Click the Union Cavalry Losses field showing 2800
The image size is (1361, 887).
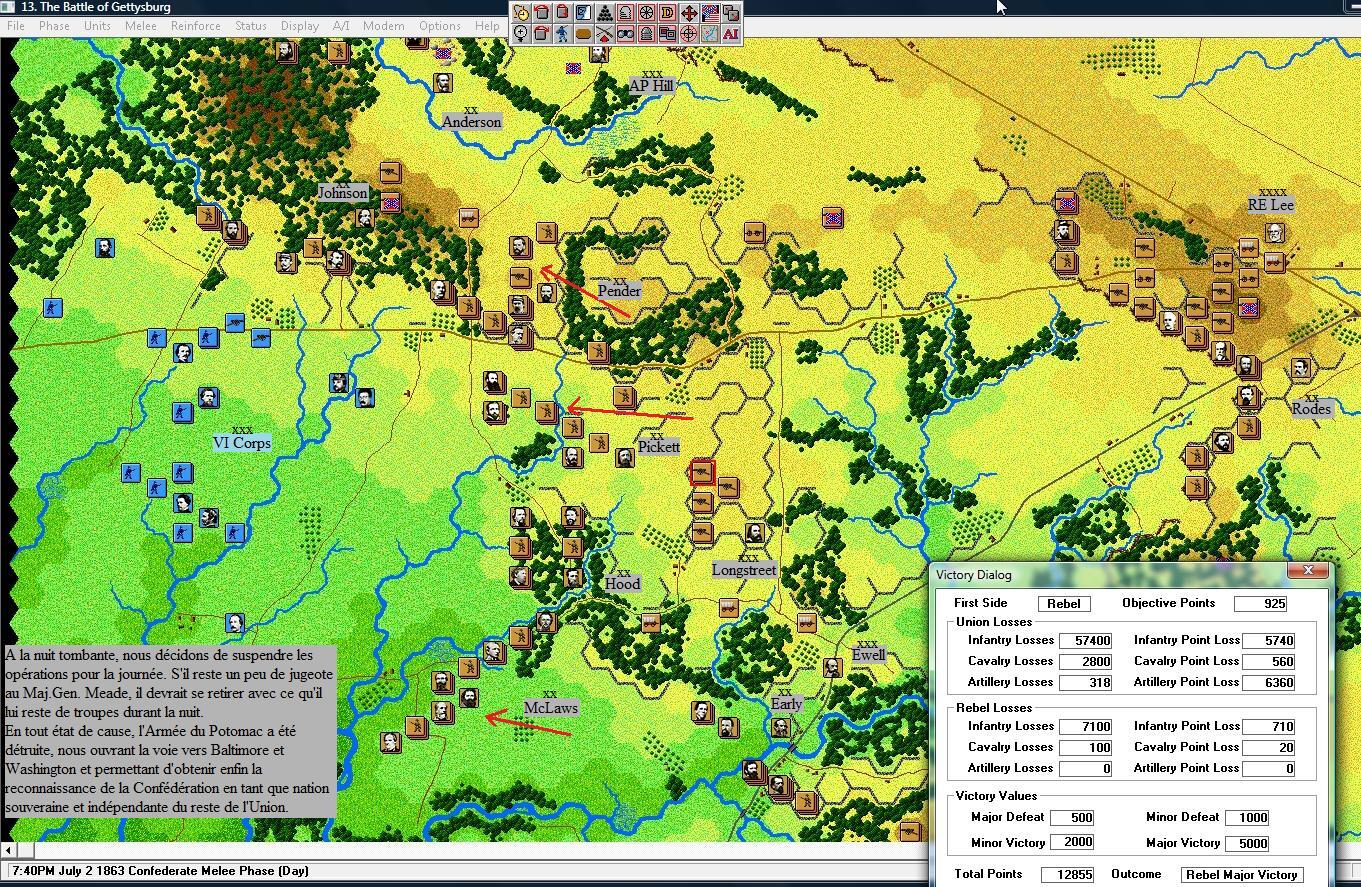click(x=1085, y=662)
